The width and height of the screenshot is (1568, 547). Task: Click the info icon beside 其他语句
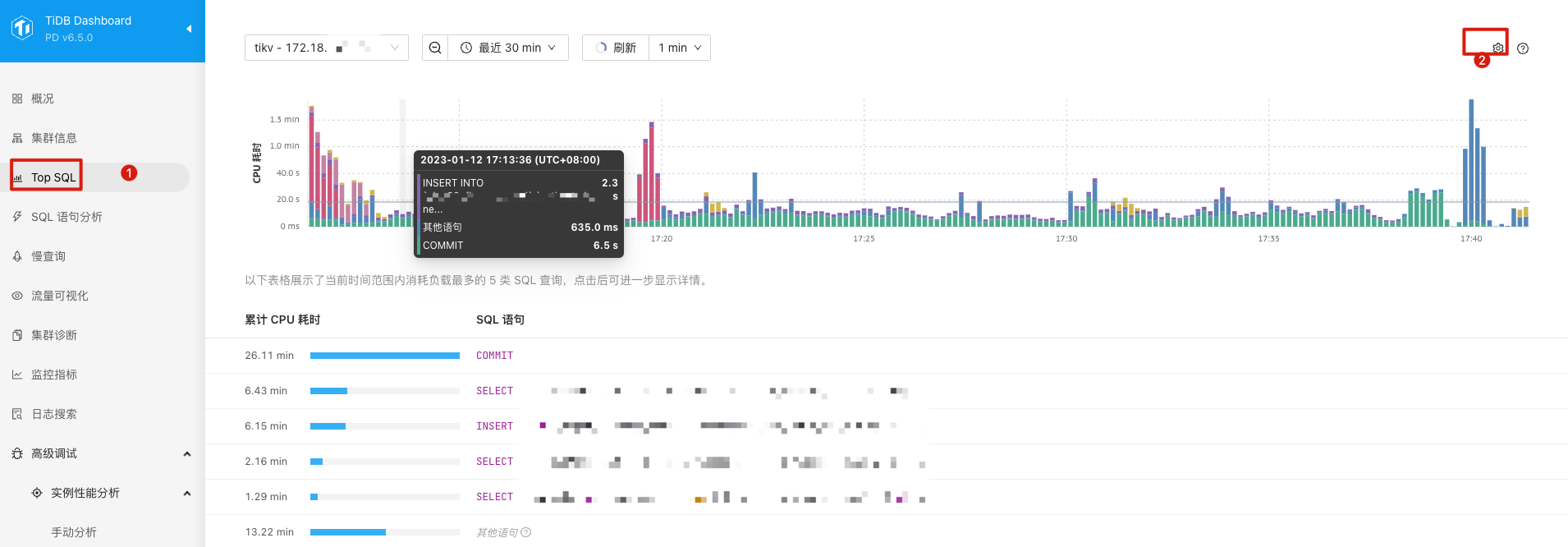[x=526, y=532]
